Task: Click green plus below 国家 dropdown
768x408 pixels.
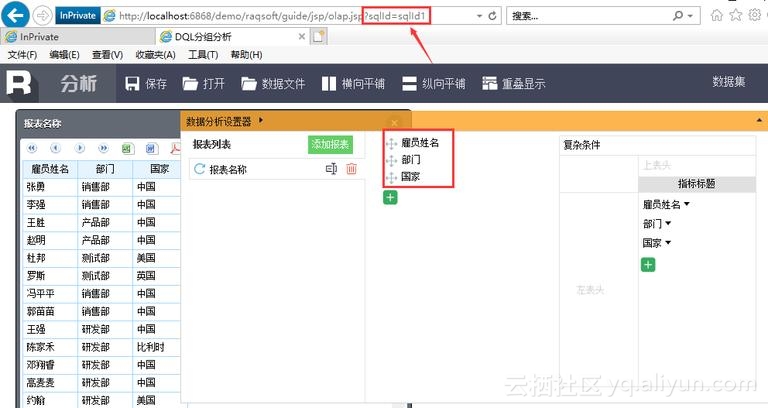Action: point(648,265)
